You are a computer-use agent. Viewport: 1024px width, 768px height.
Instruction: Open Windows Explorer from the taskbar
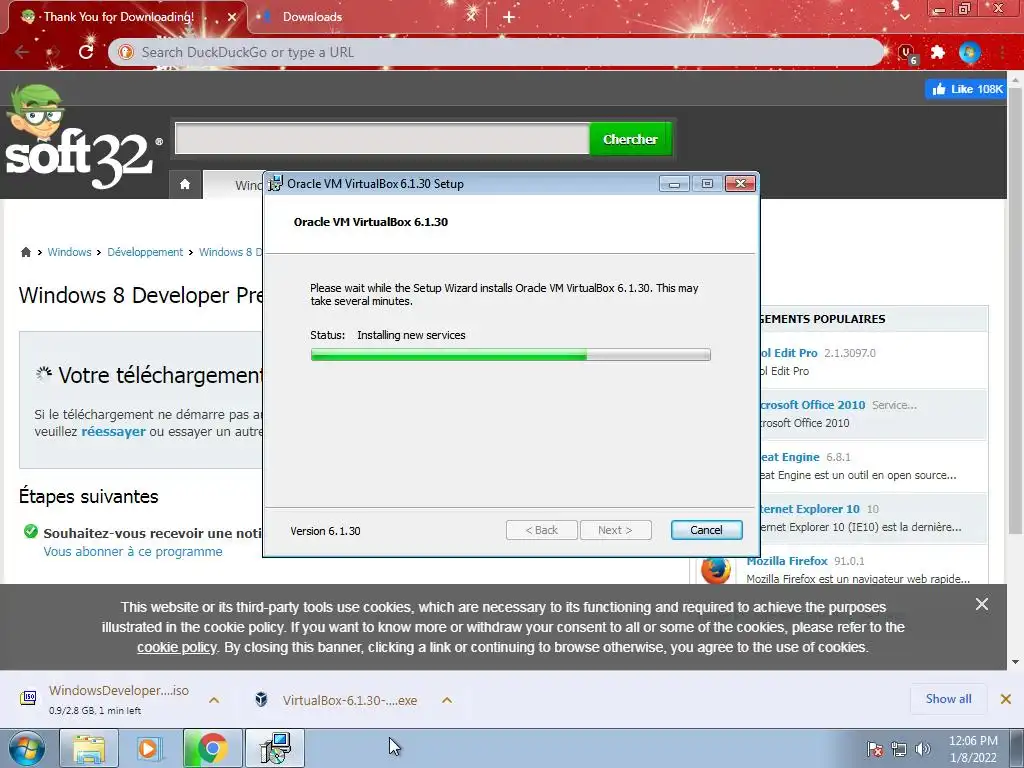[x=89, y=748]
